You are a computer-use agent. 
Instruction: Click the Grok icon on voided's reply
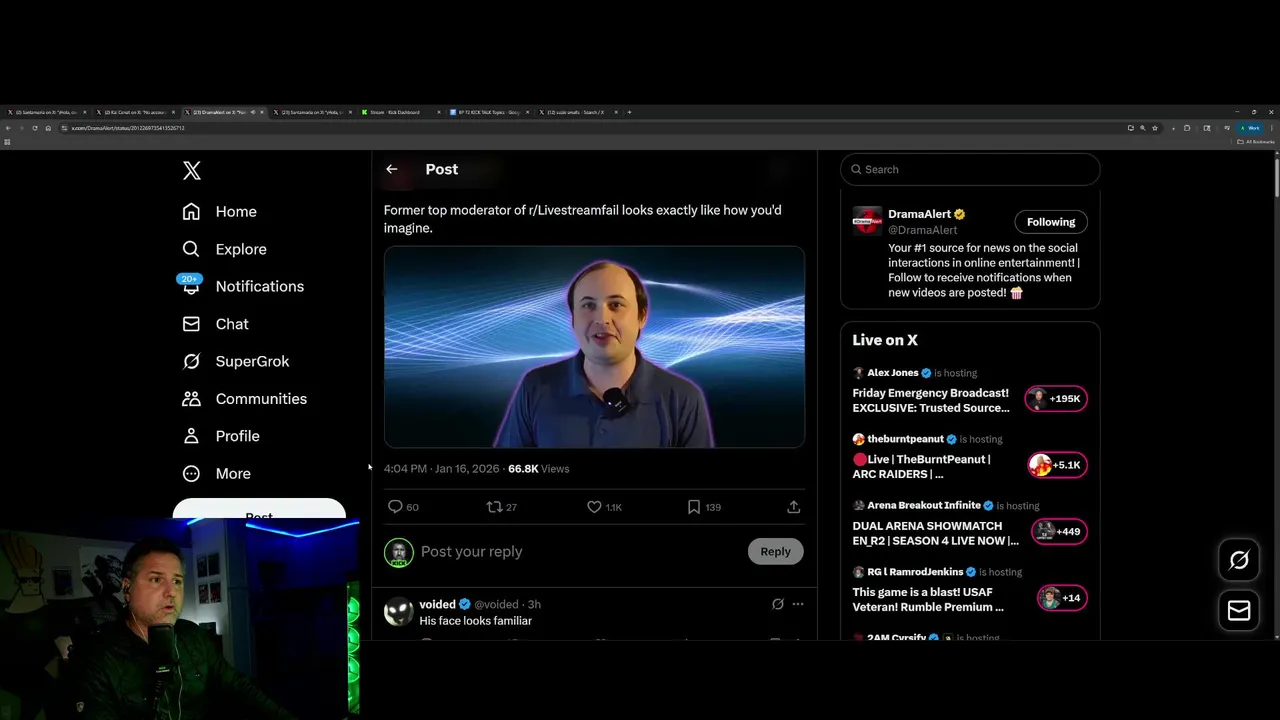pos(777,604)
